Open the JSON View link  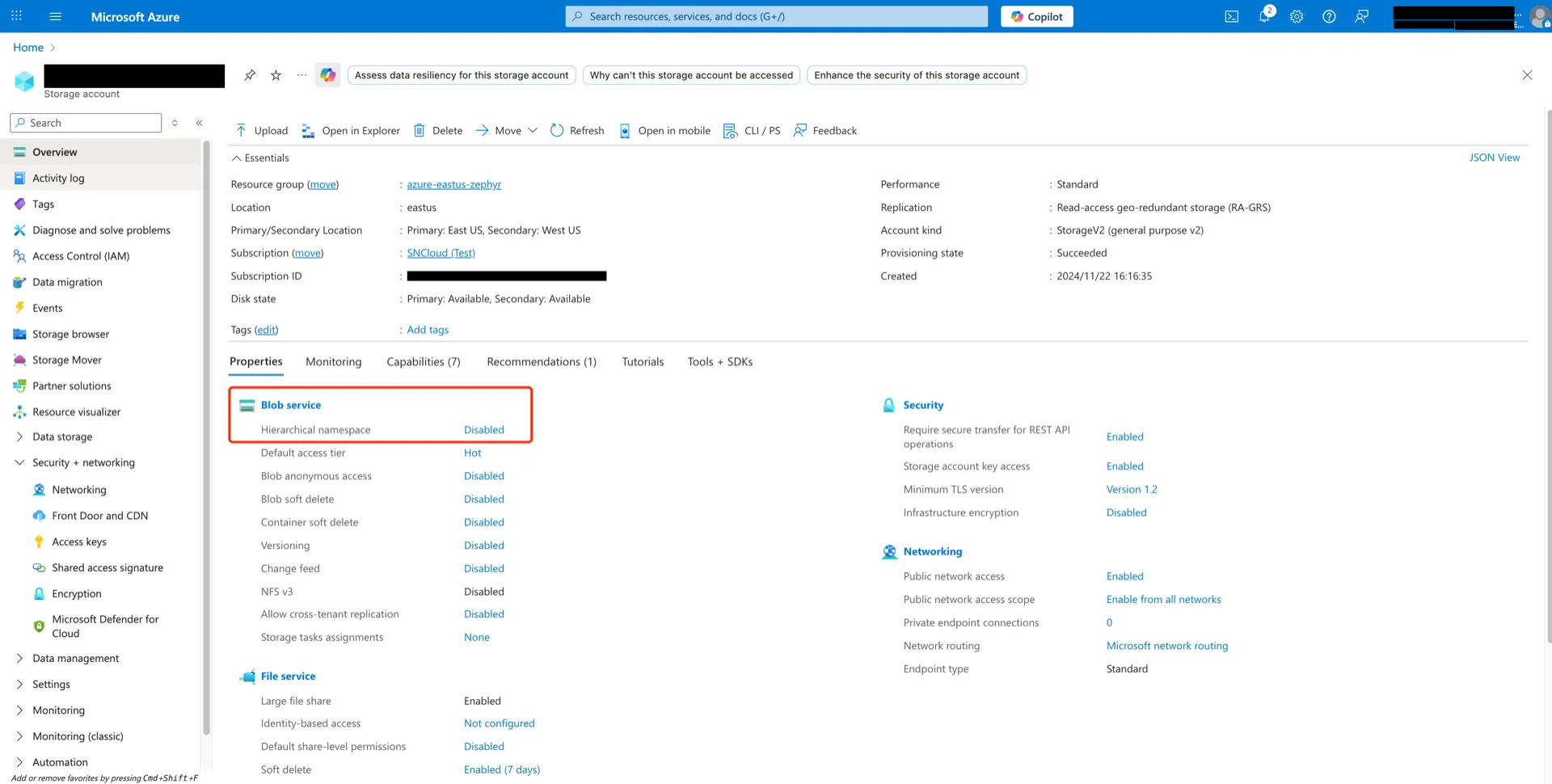click(x=1494, y=158)
